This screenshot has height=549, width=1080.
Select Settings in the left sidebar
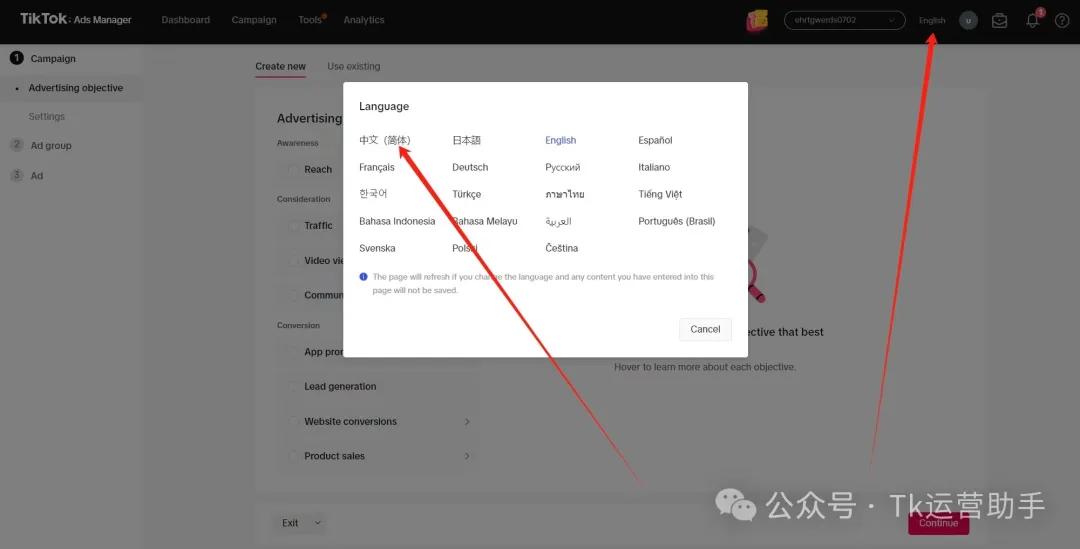[46, 117]
